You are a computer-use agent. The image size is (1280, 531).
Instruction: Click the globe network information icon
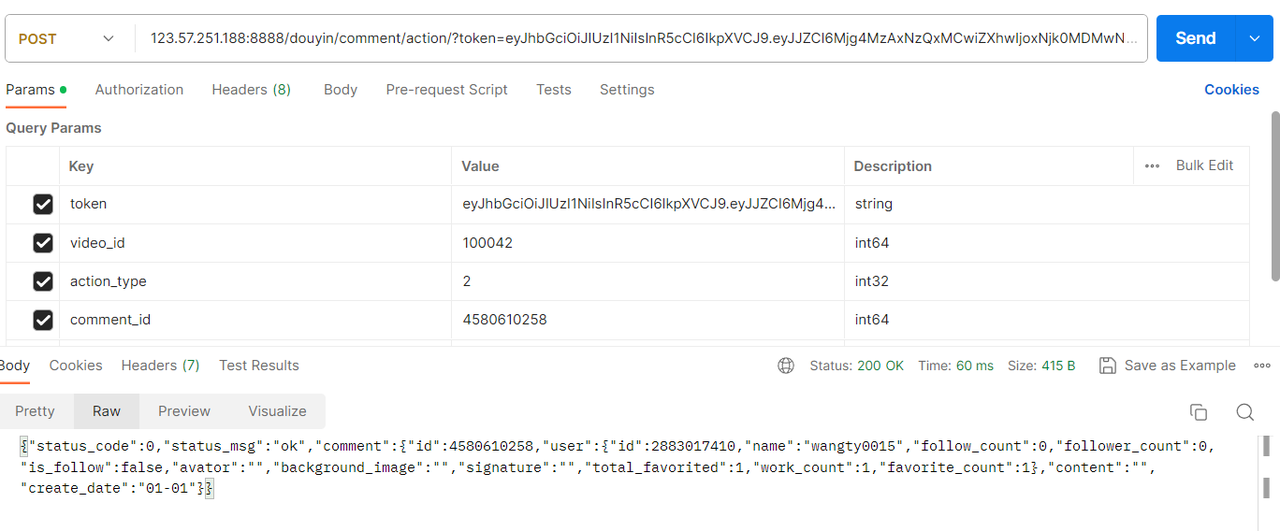[x=786, y=366]
